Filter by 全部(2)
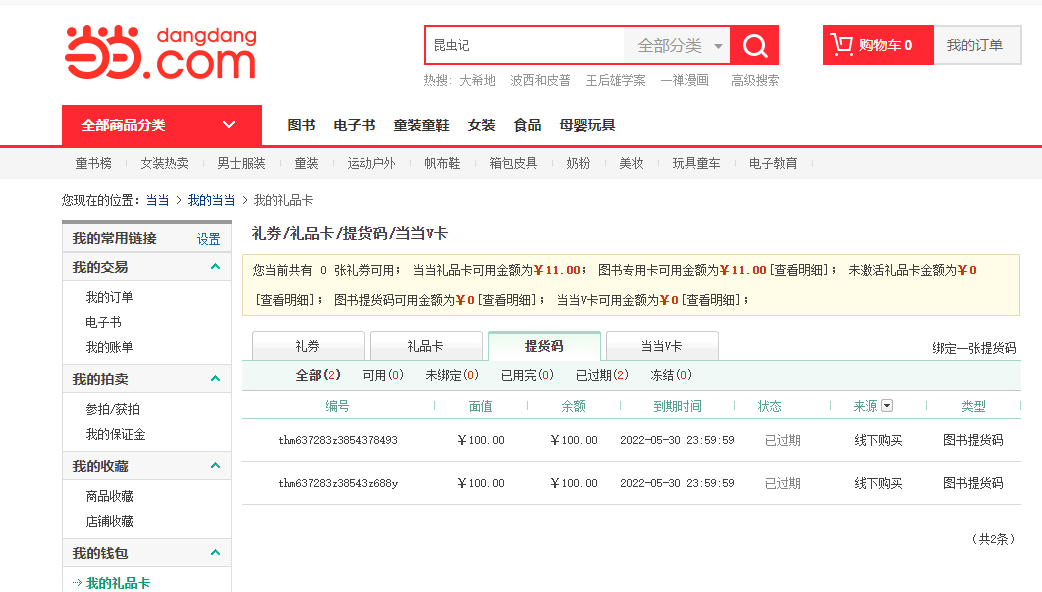 tap(318, 375)
